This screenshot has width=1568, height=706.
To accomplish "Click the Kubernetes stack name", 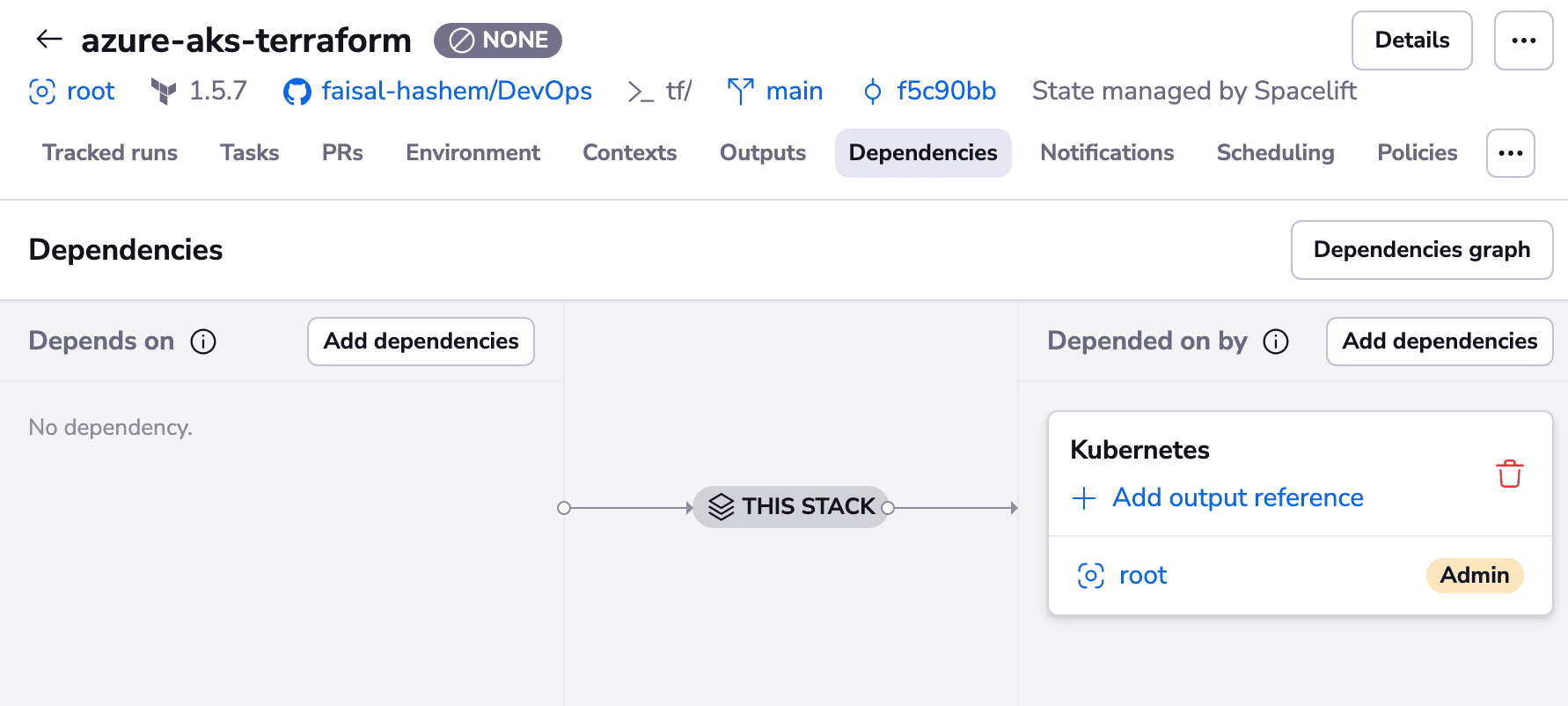I will tap(1139, 450).
